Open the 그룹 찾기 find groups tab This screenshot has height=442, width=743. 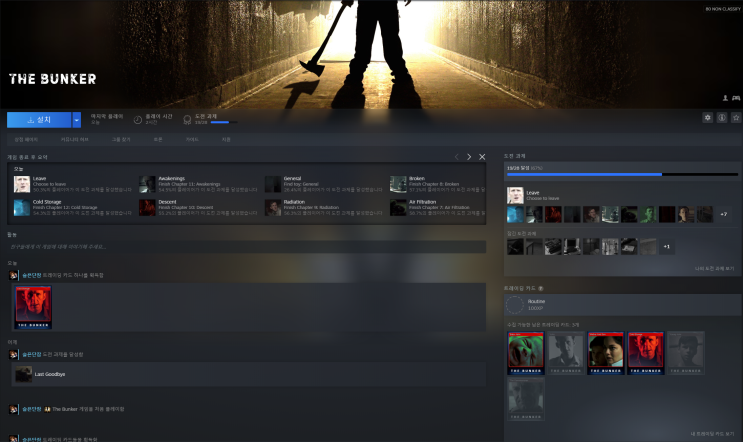pos(121,140)
